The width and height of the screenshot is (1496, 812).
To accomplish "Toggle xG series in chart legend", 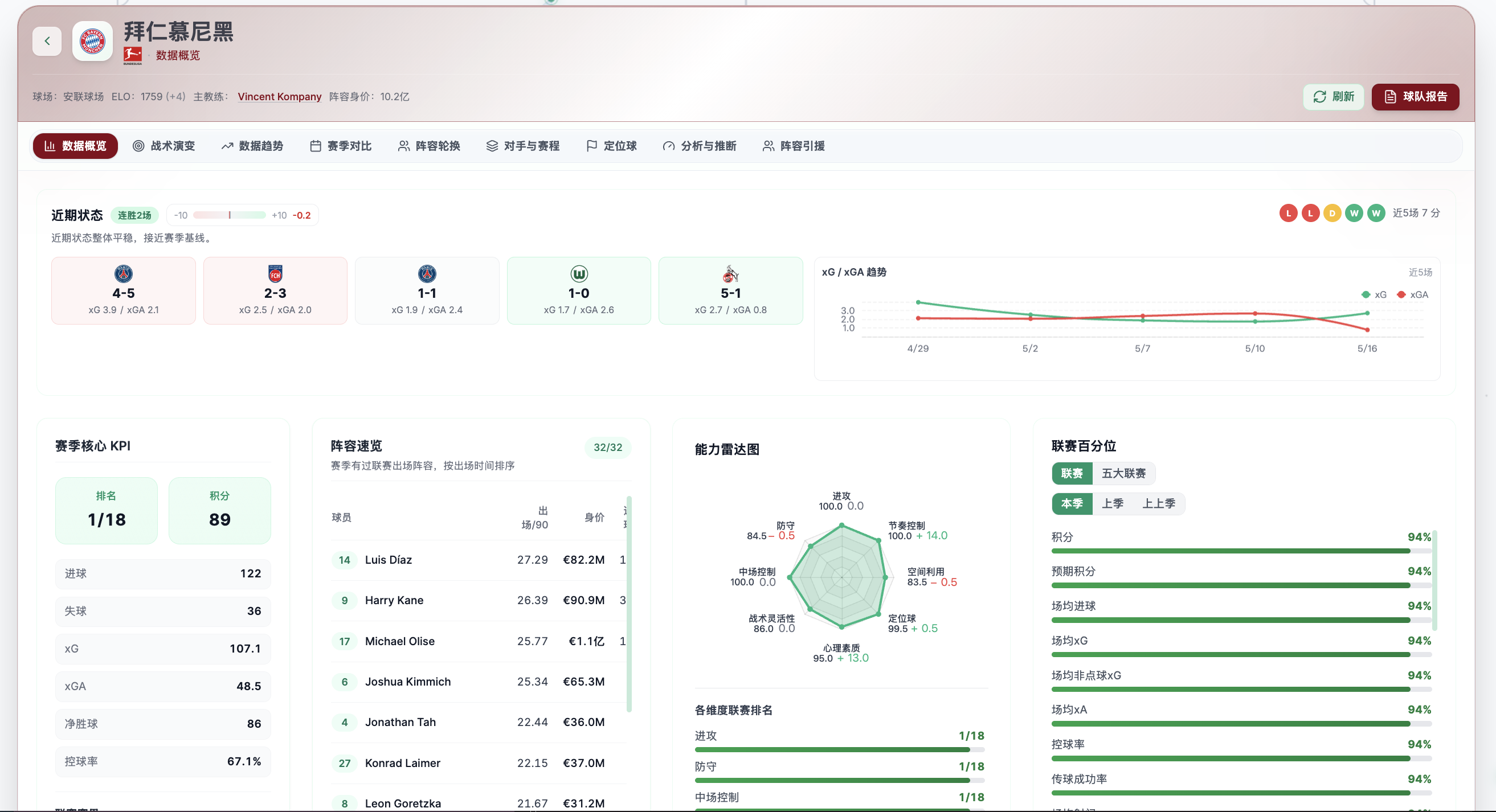I will coord(1374,294).
